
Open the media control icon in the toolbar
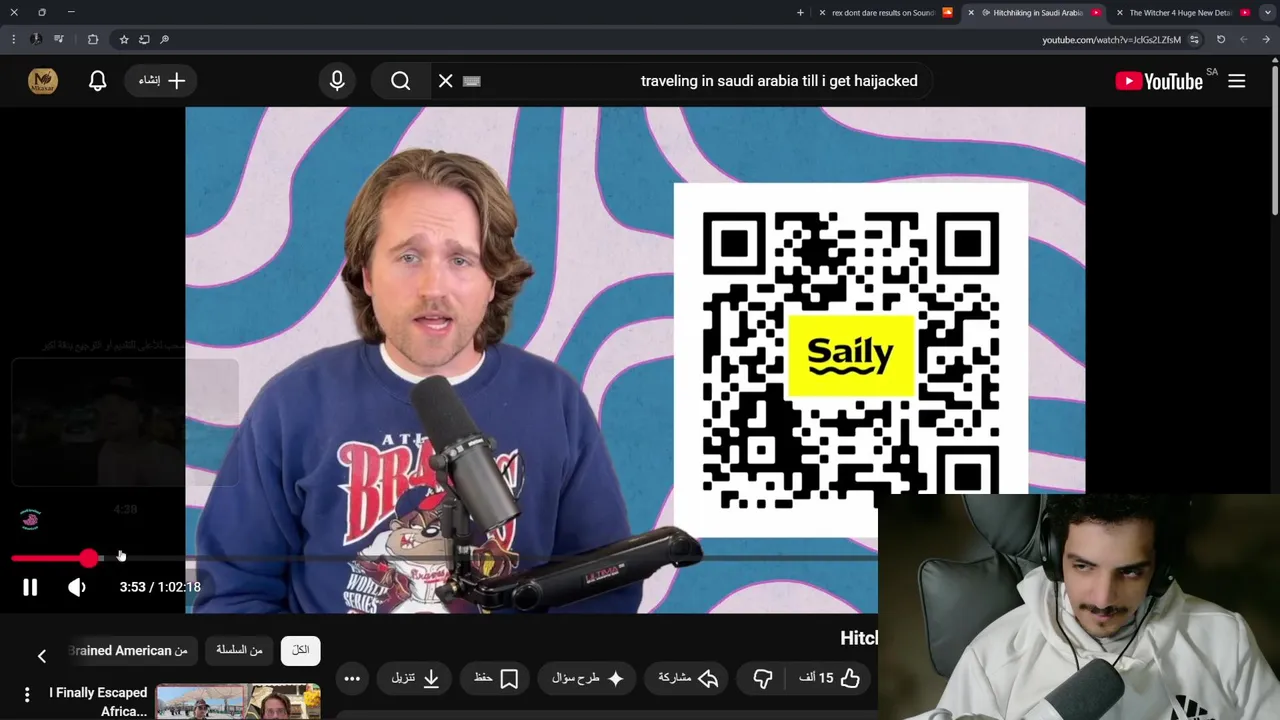[59, 40]
